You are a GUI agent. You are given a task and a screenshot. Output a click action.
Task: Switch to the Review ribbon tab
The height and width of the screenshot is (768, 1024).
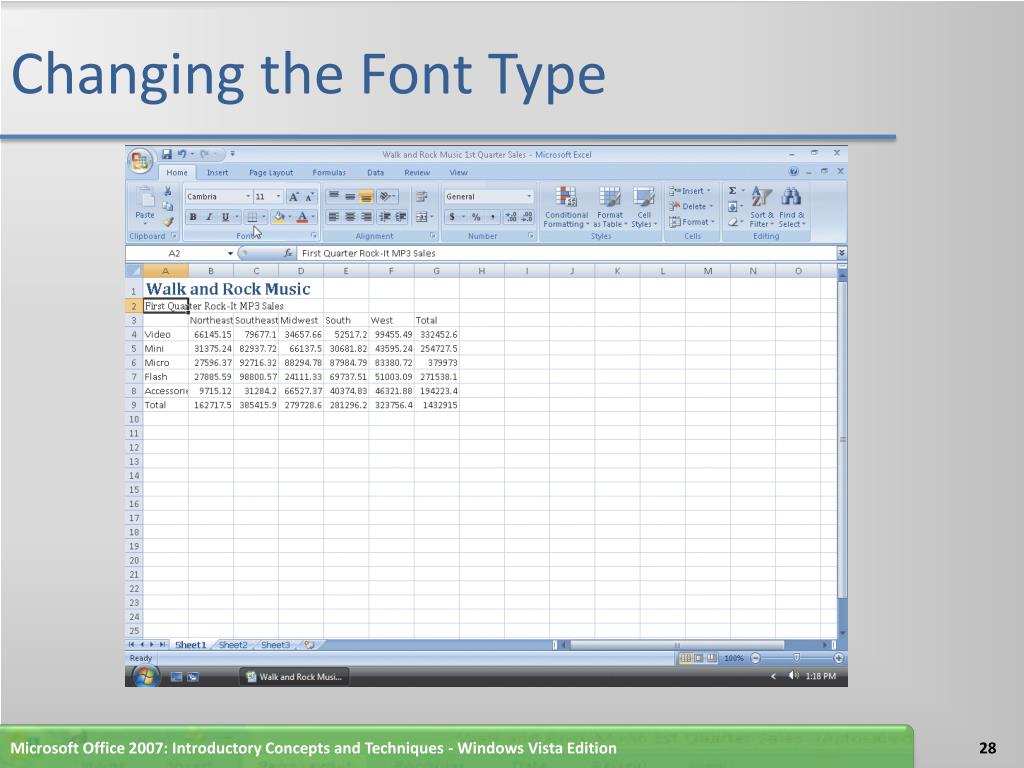pos(417,172)
